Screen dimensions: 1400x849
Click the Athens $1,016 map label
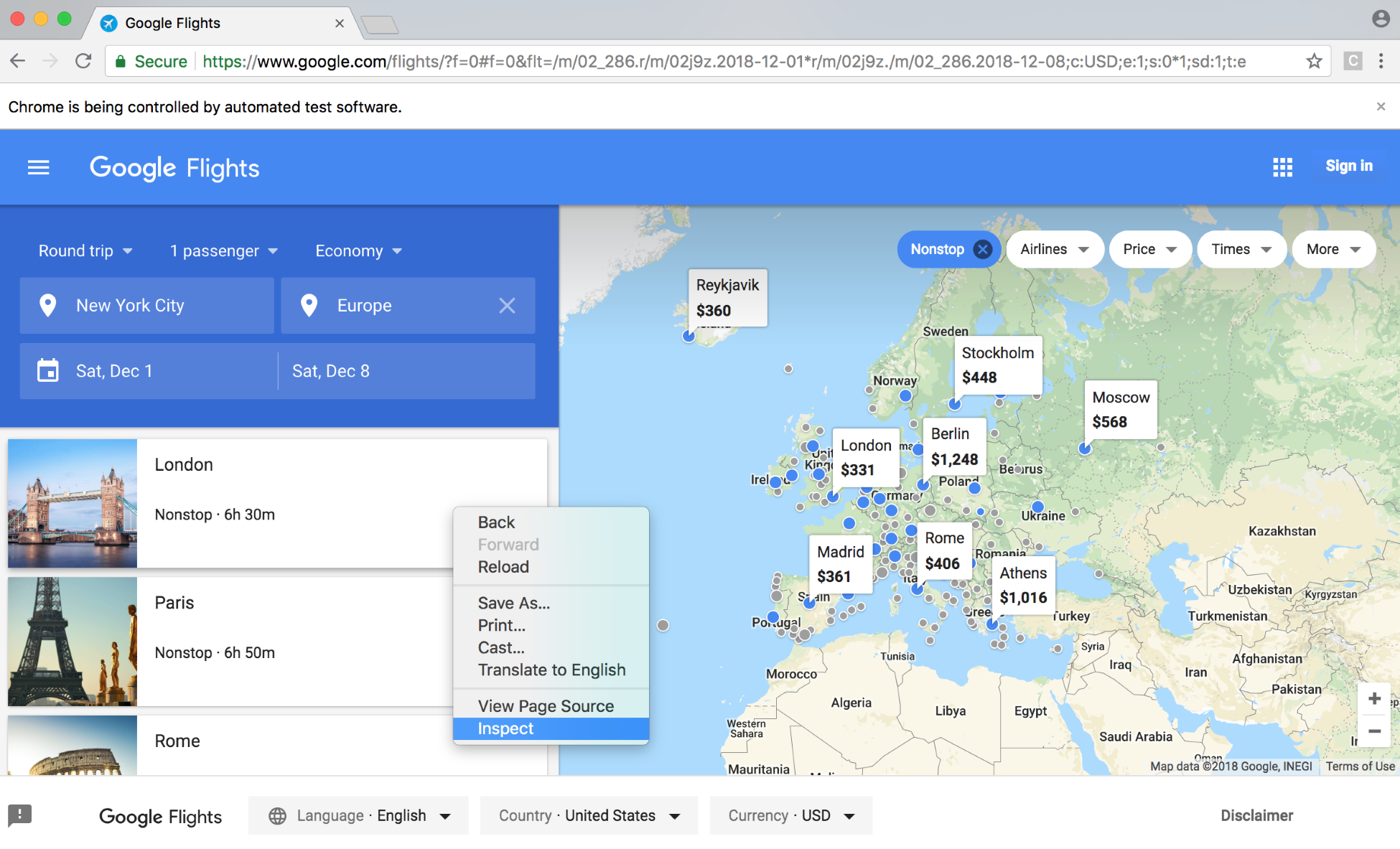[x=1023, y=585]
